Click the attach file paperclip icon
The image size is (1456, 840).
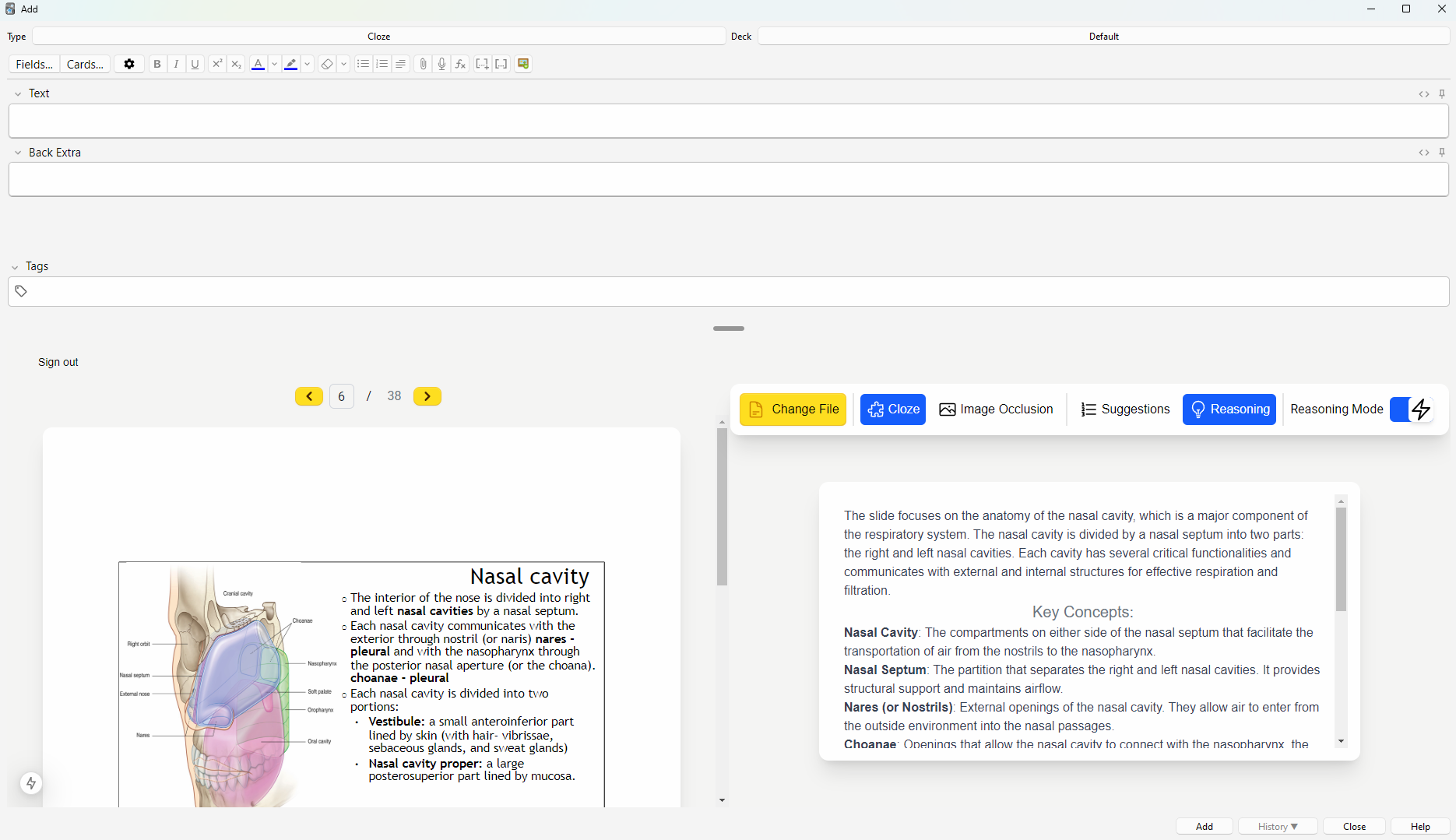(423, 64)
